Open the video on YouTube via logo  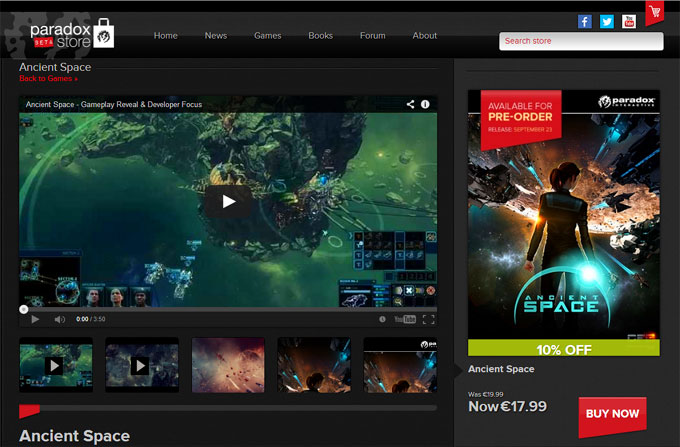point(405,320)
